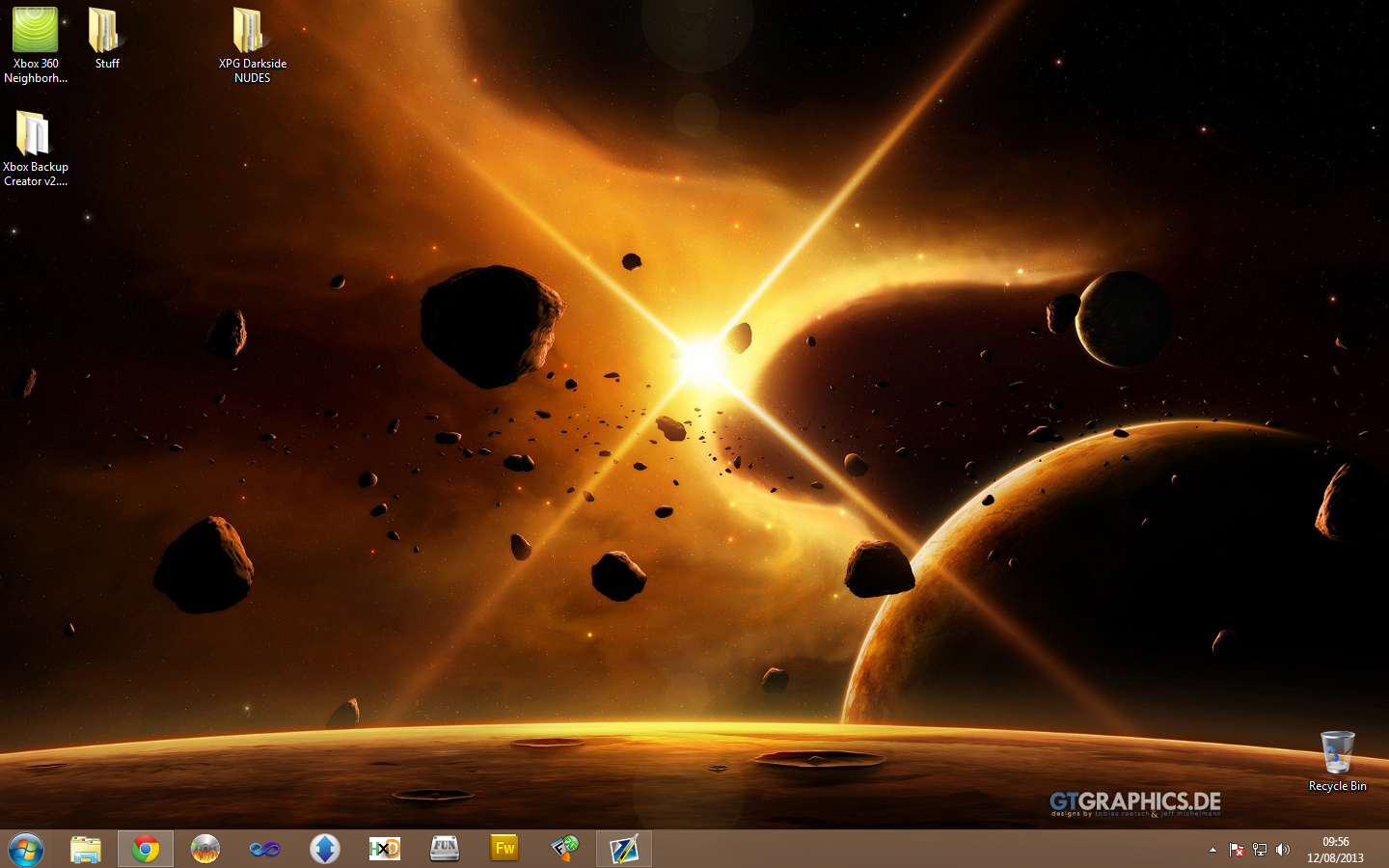Click the F icon with green arrows
1389x868 pixels.
564,849
